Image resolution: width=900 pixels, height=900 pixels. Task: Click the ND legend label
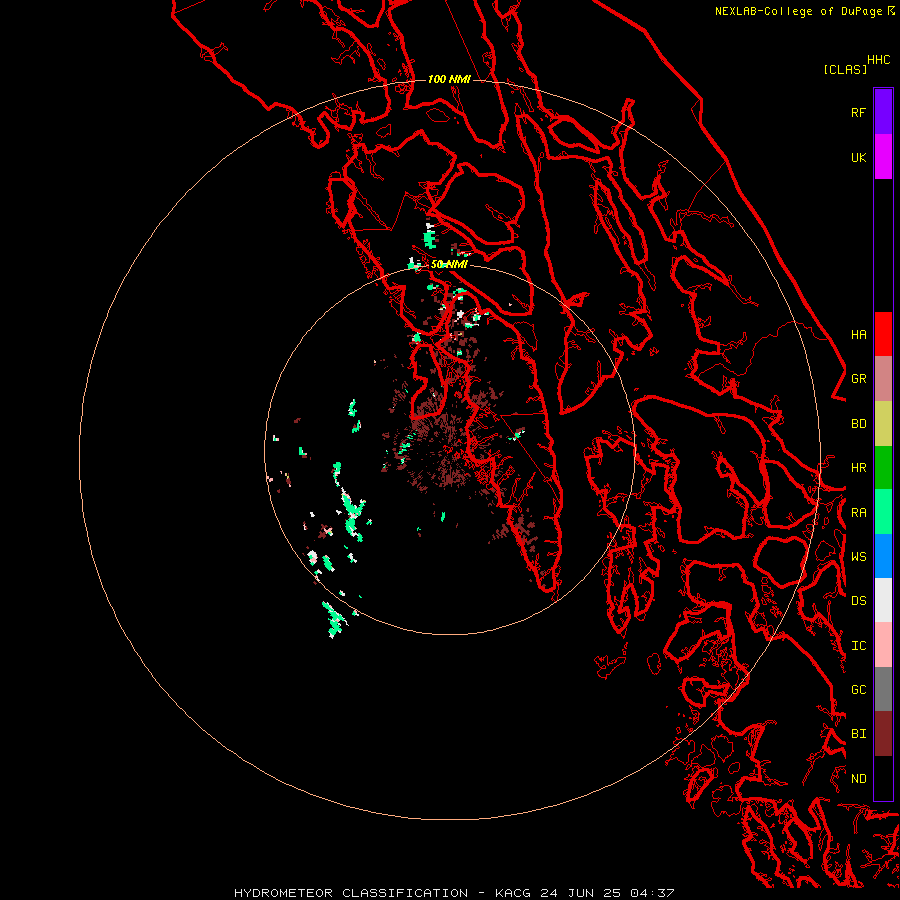click(x=858, y=779)
